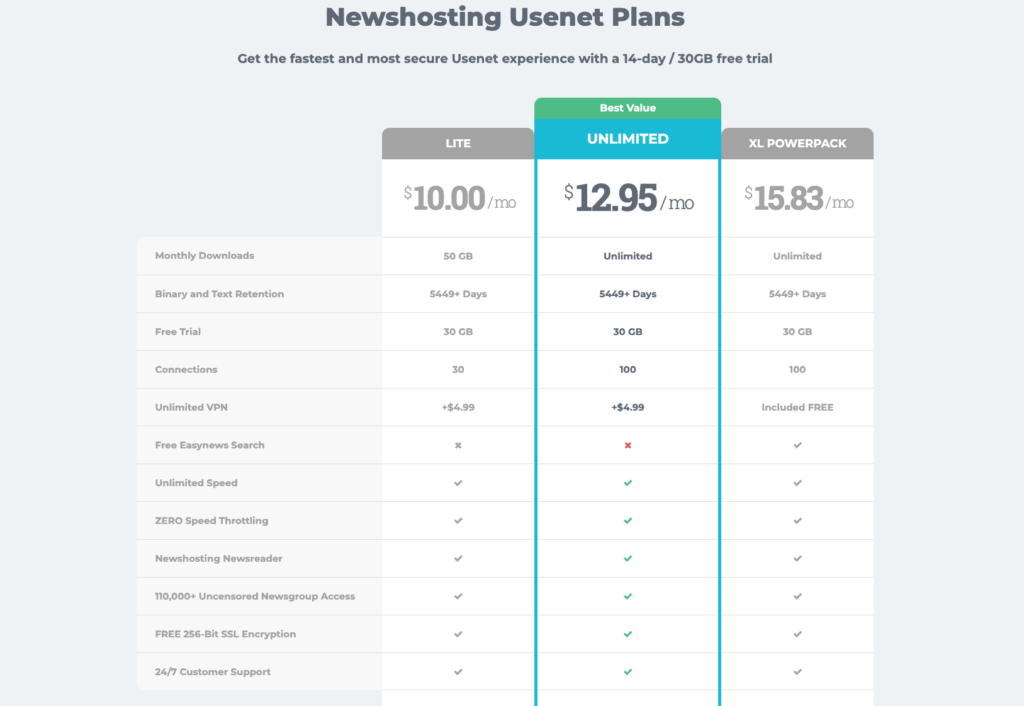
Task: Click the Connections row label
Action: 186,370
